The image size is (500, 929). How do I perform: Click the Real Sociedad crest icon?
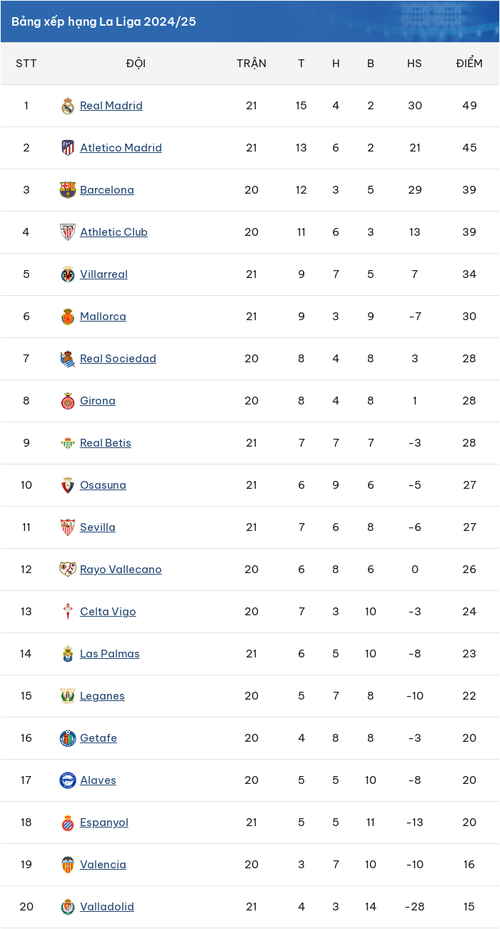point(68,358)
